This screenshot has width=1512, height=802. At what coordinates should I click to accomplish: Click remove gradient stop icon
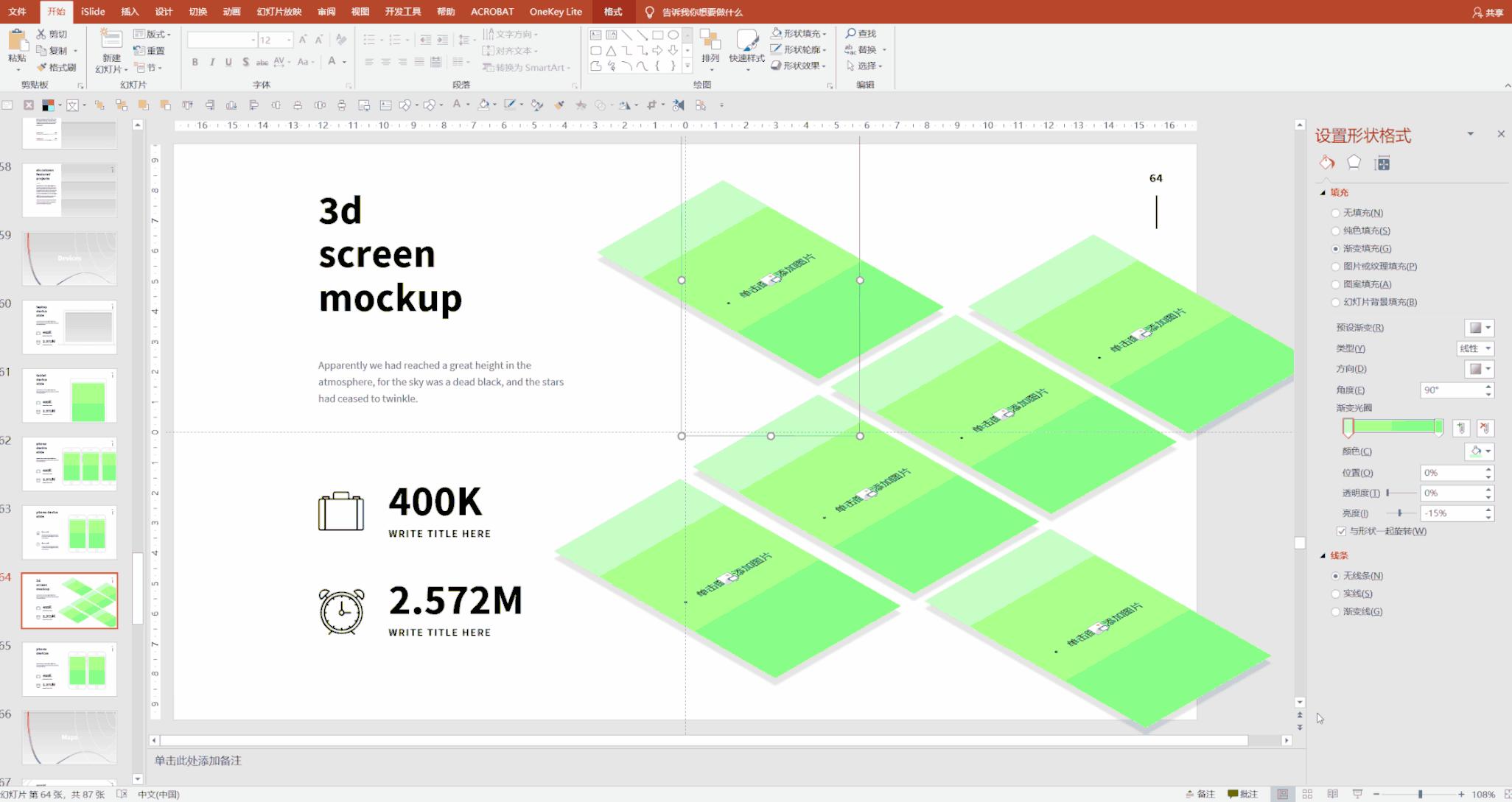[1485, 428]
